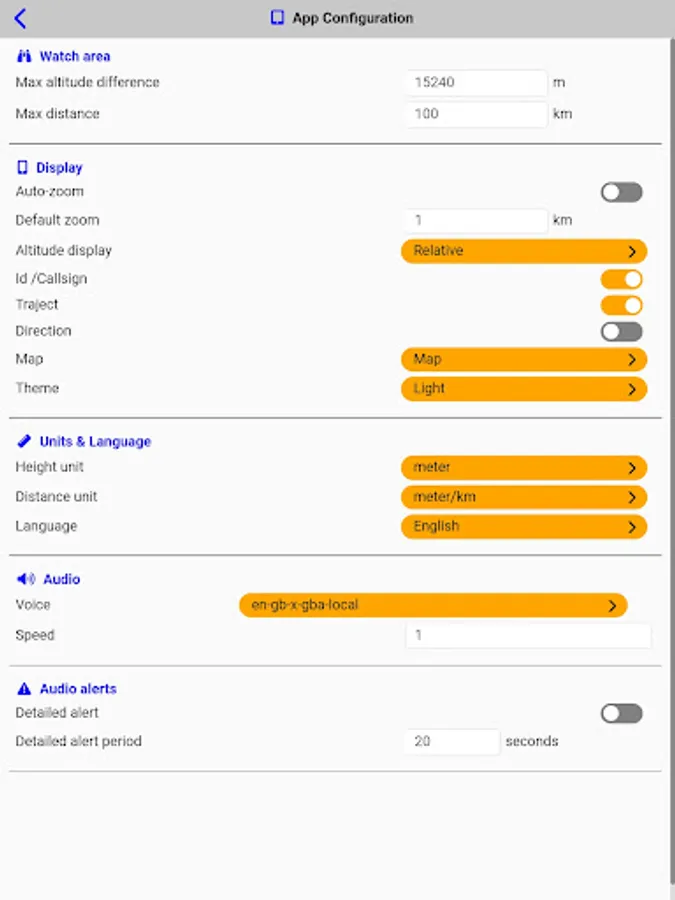Turn off the Id /Callsign toggle
The height and width of the screenshot is (900, 675).
tap(621, 279)
